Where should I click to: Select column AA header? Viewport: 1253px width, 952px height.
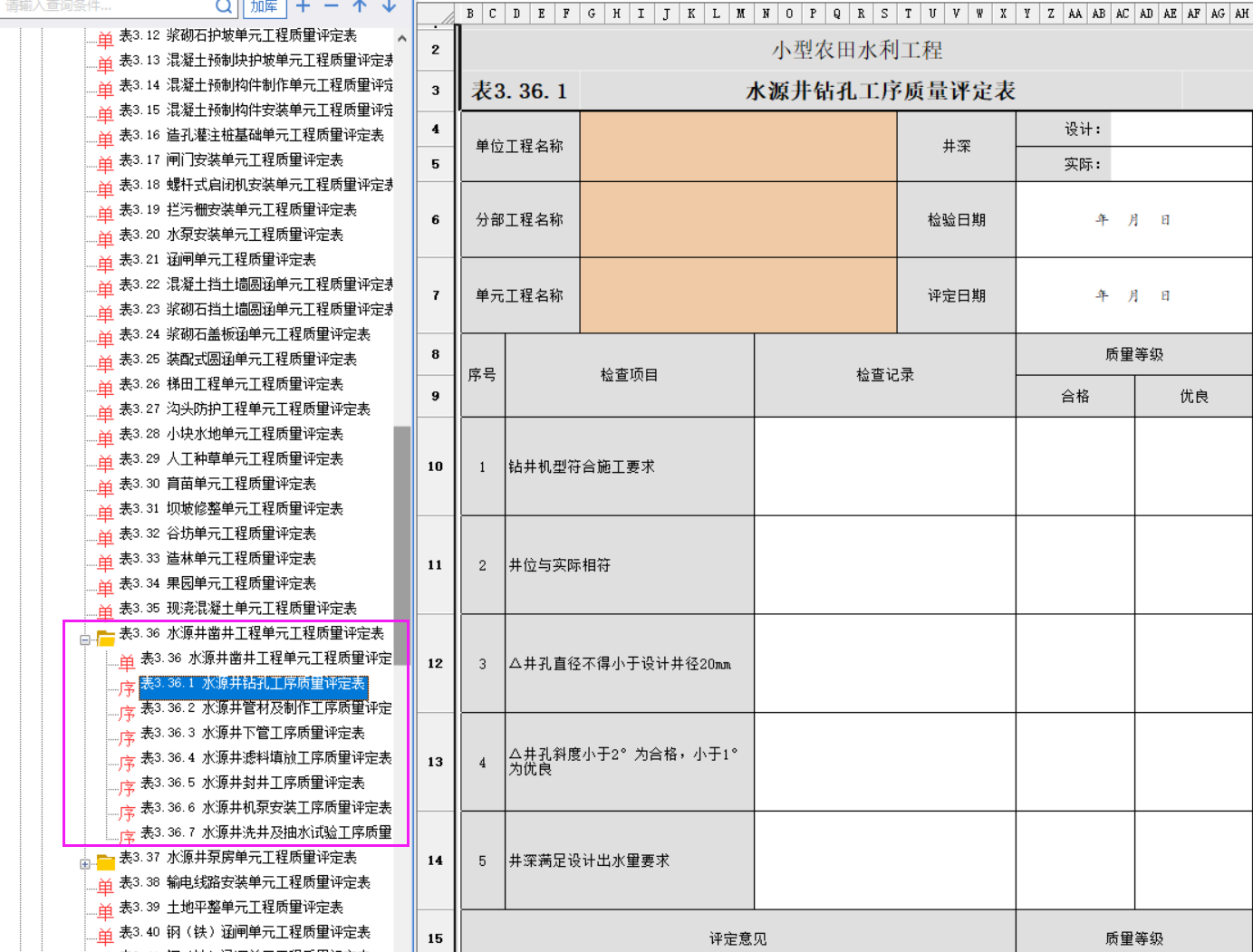pyautogui.click(x=1075, y=14)
